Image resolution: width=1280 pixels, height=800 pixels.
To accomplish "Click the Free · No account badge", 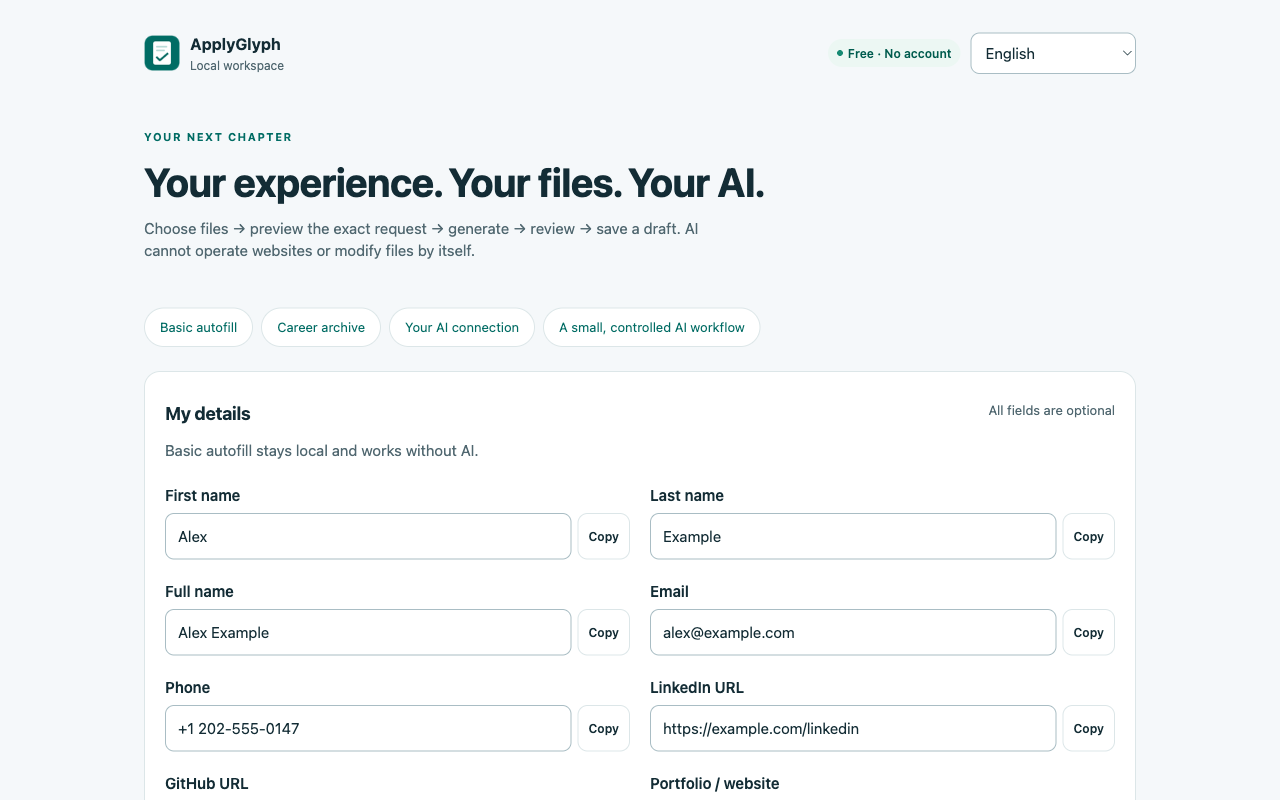I will point(894,54).
